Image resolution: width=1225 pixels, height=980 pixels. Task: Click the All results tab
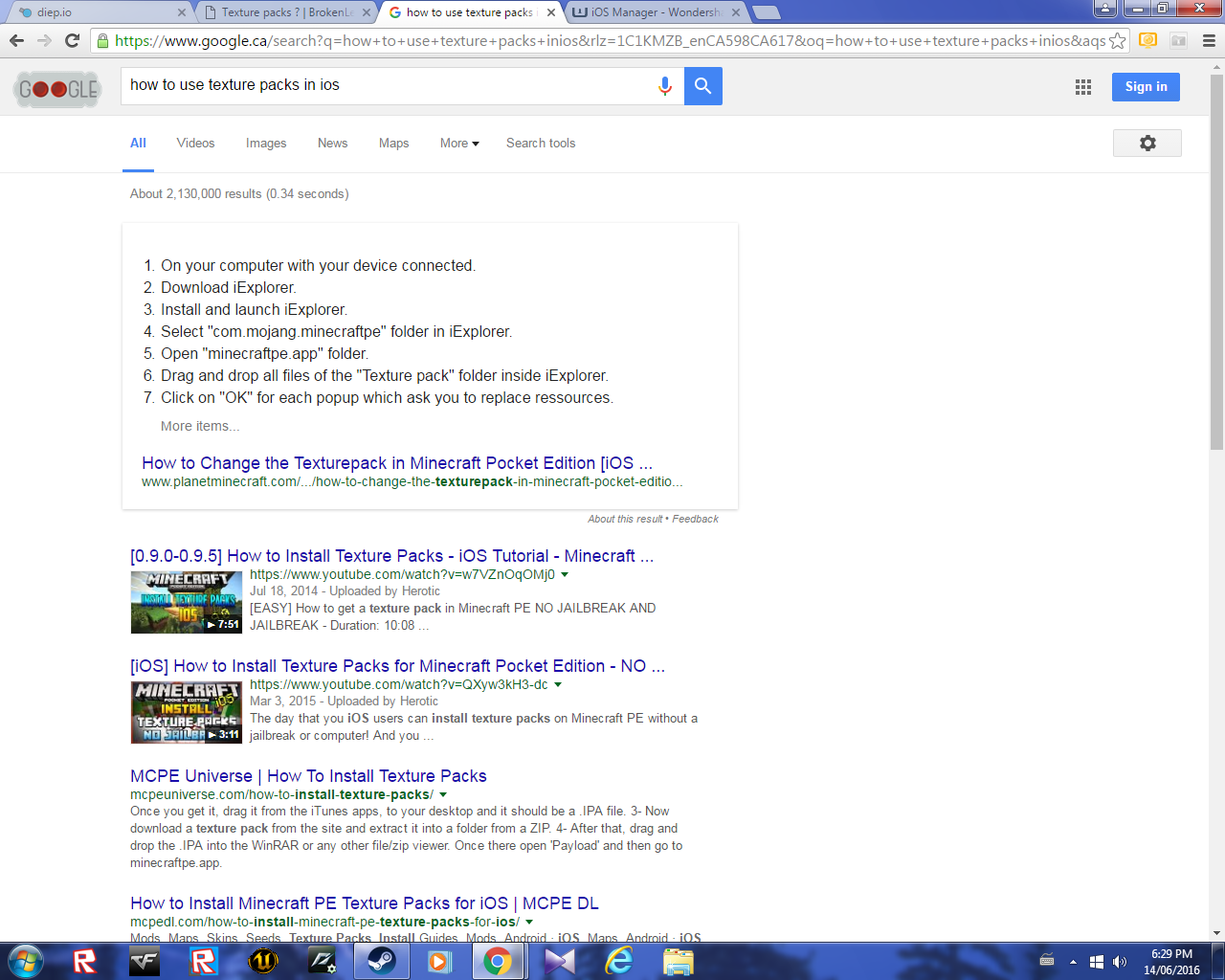[138, 144]
